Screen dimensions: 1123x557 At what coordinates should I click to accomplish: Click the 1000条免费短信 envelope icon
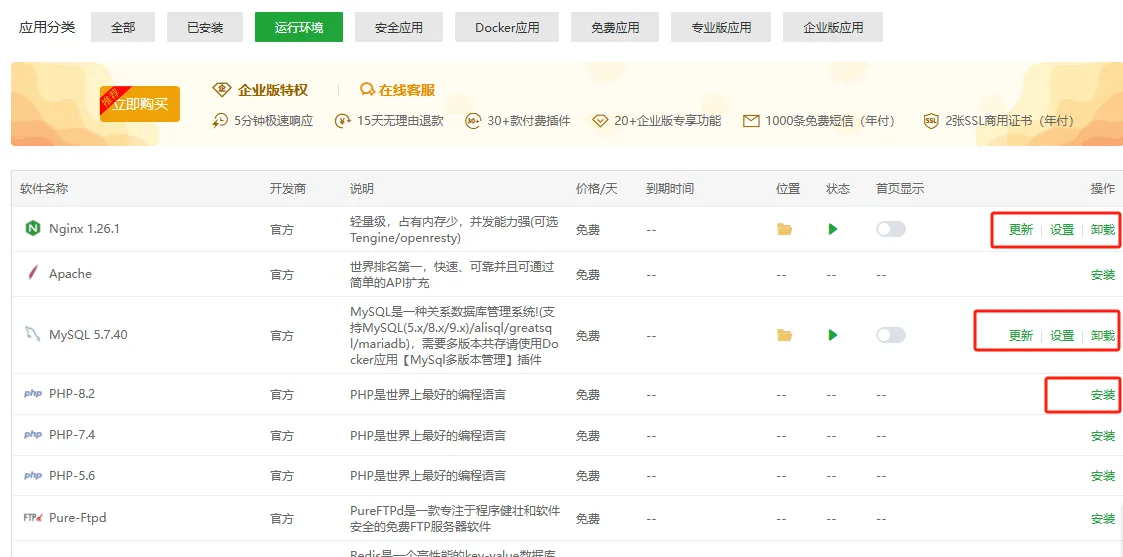[751, 121]
